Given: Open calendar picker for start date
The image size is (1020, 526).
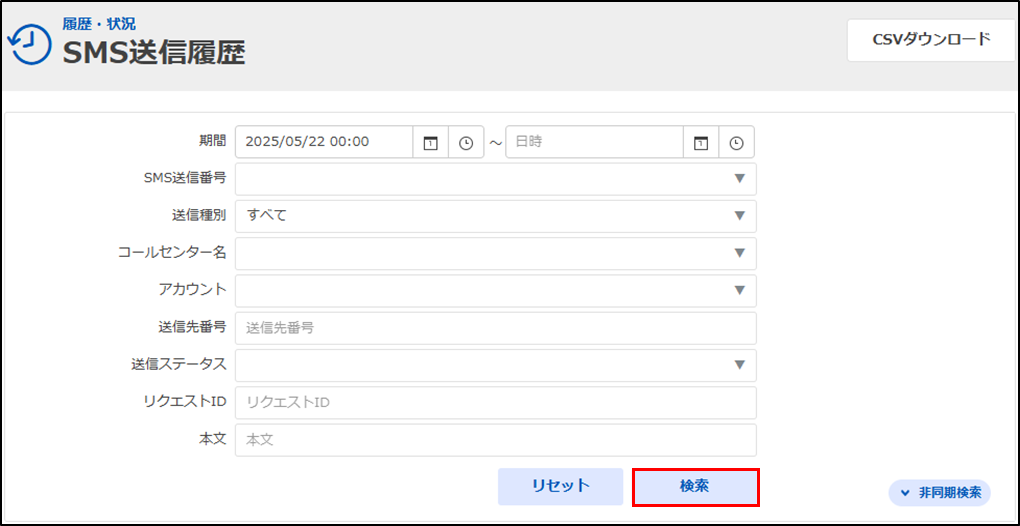Looking at the screenshot, I should (x=430, y=143).
